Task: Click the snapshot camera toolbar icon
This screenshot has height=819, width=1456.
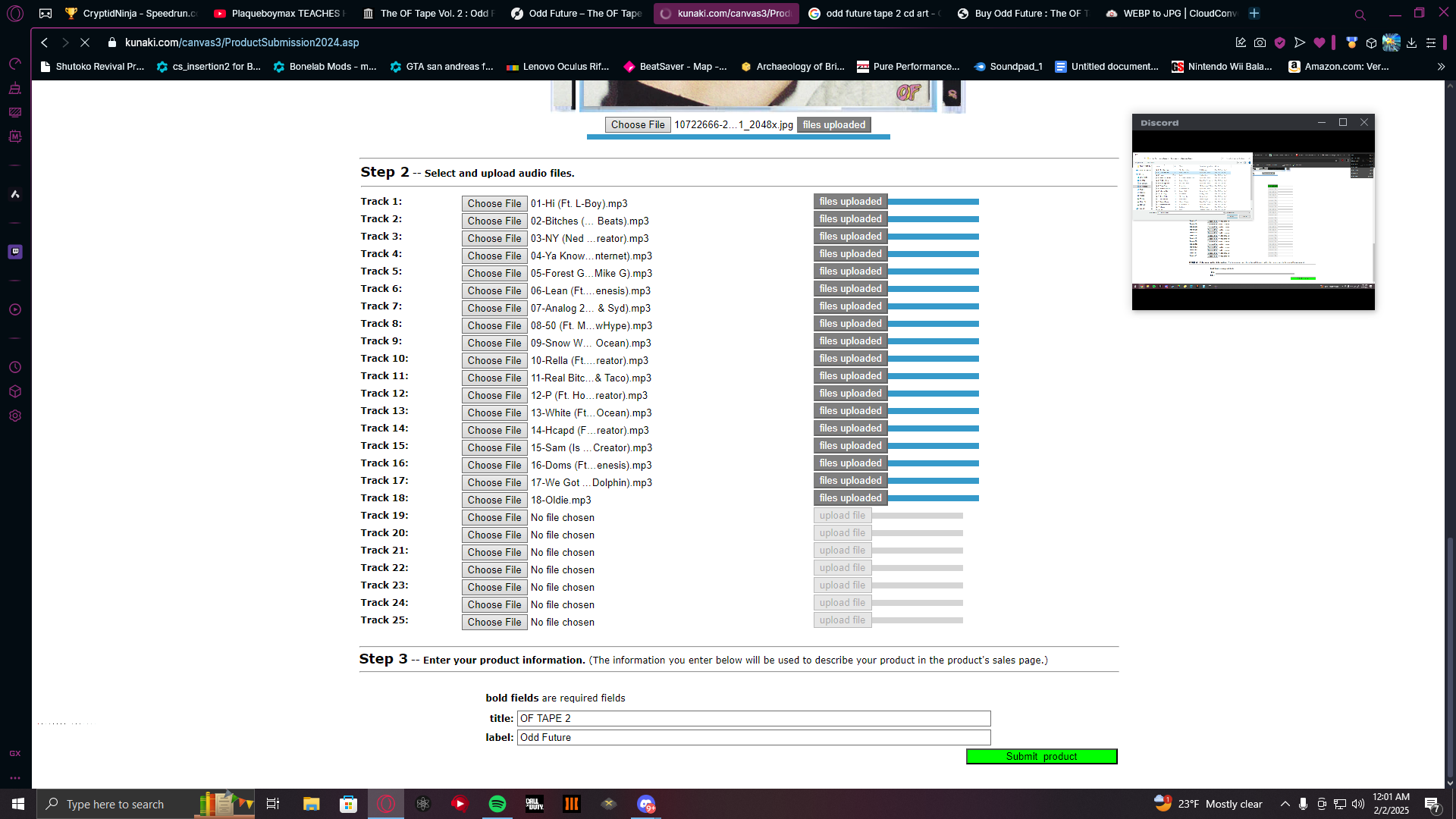Action: 1260,43
